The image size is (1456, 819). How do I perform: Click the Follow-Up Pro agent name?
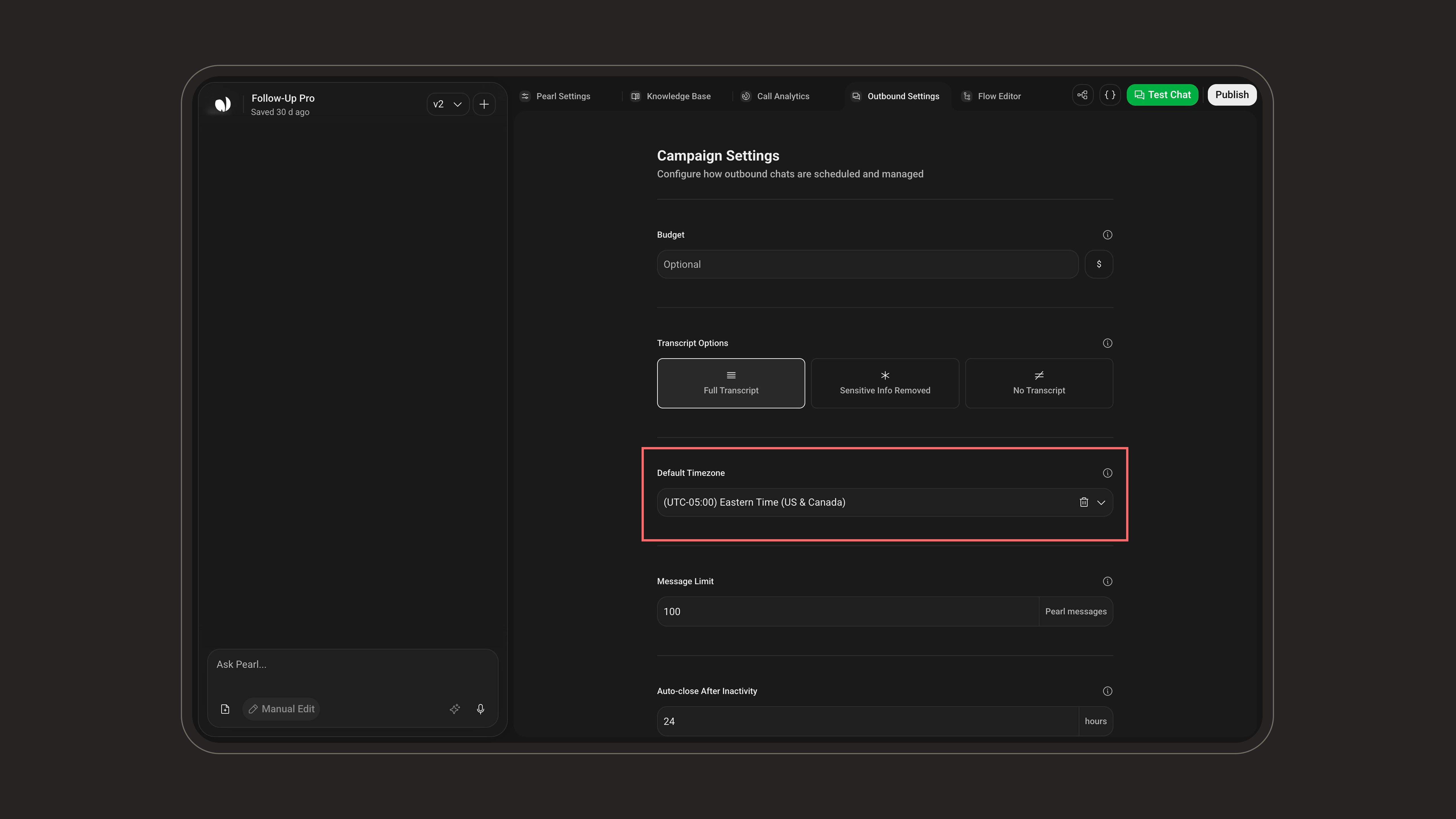[283, 98]
